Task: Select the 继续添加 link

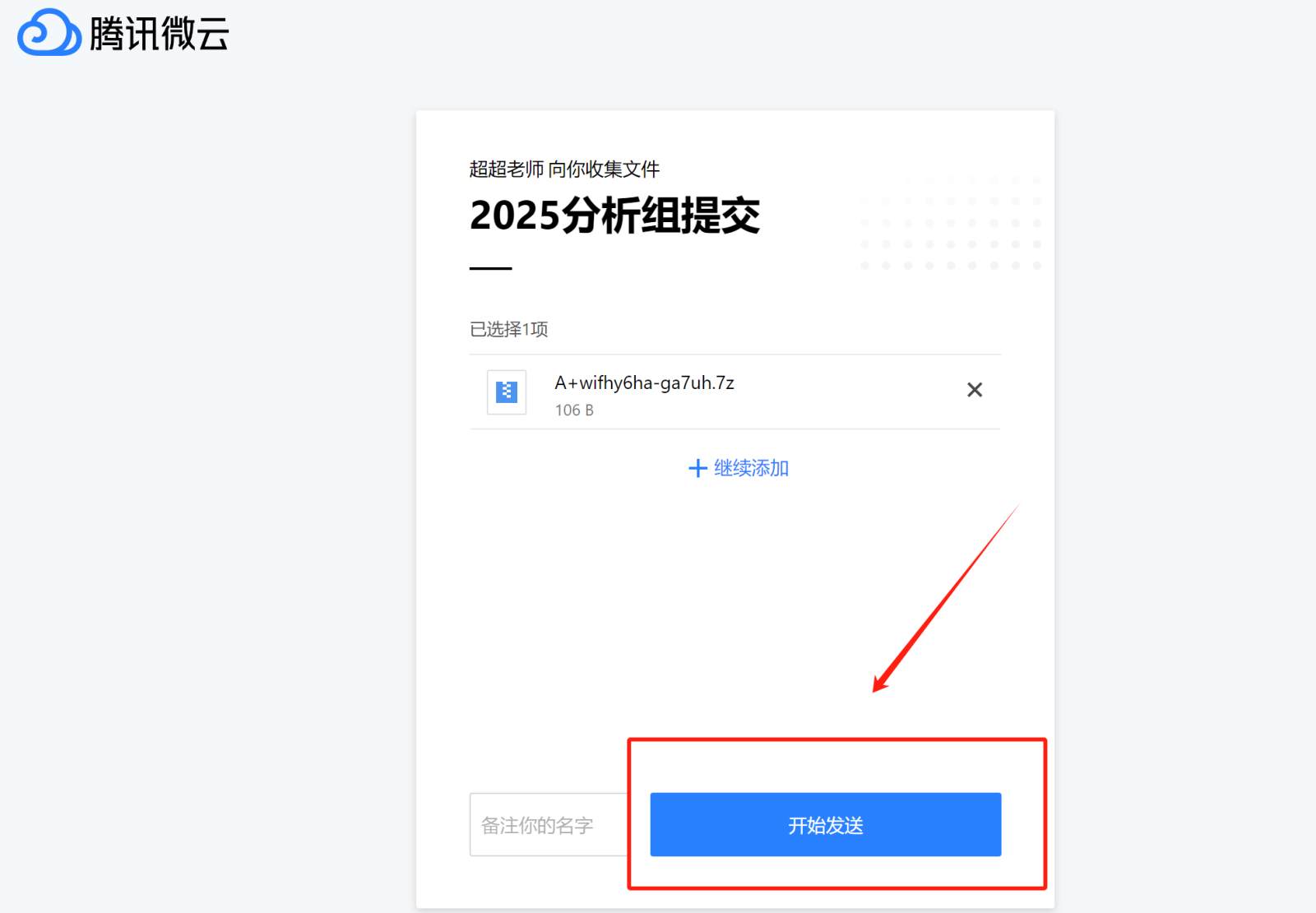Action: pyautogui.click(x=751, y=468)
